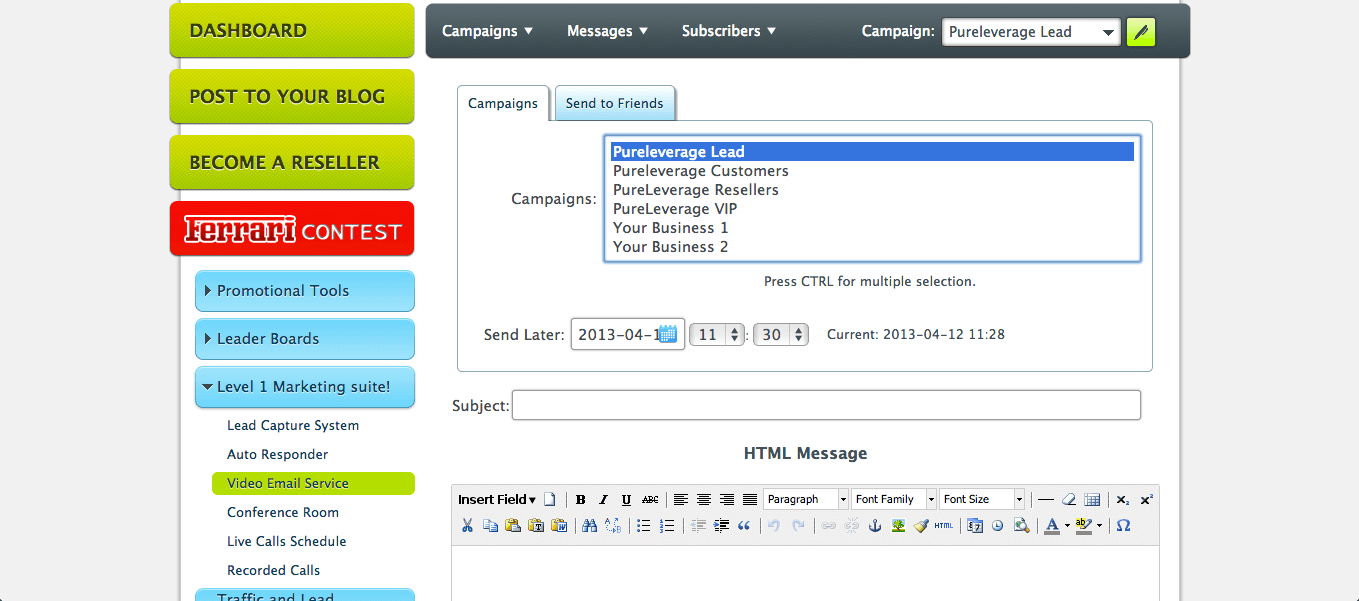Viewport: 1359px width, 601px height.
Task: Switch to the Send to Friends tab
Action: [615, 103]
